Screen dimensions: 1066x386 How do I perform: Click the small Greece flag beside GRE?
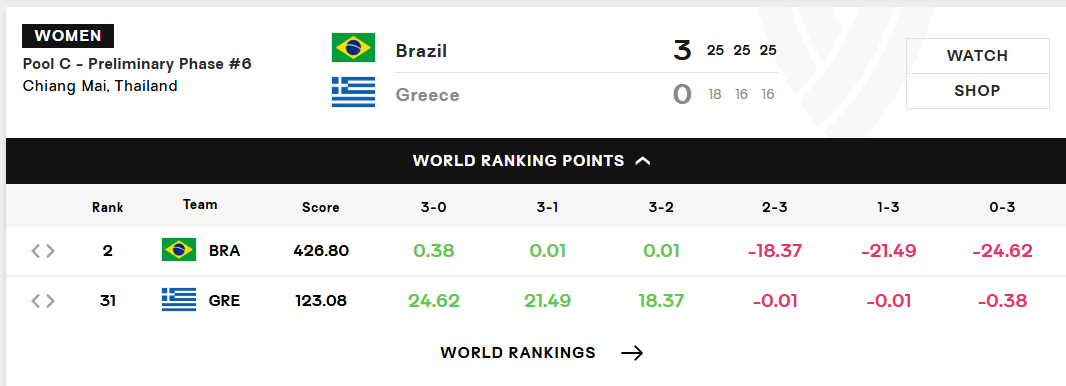179,300
